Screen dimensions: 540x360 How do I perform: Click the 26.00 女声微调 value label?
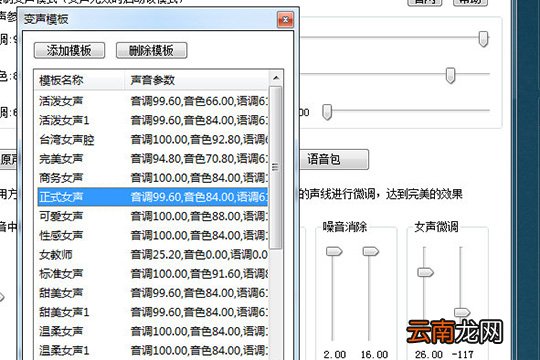[x=429, y=354]
